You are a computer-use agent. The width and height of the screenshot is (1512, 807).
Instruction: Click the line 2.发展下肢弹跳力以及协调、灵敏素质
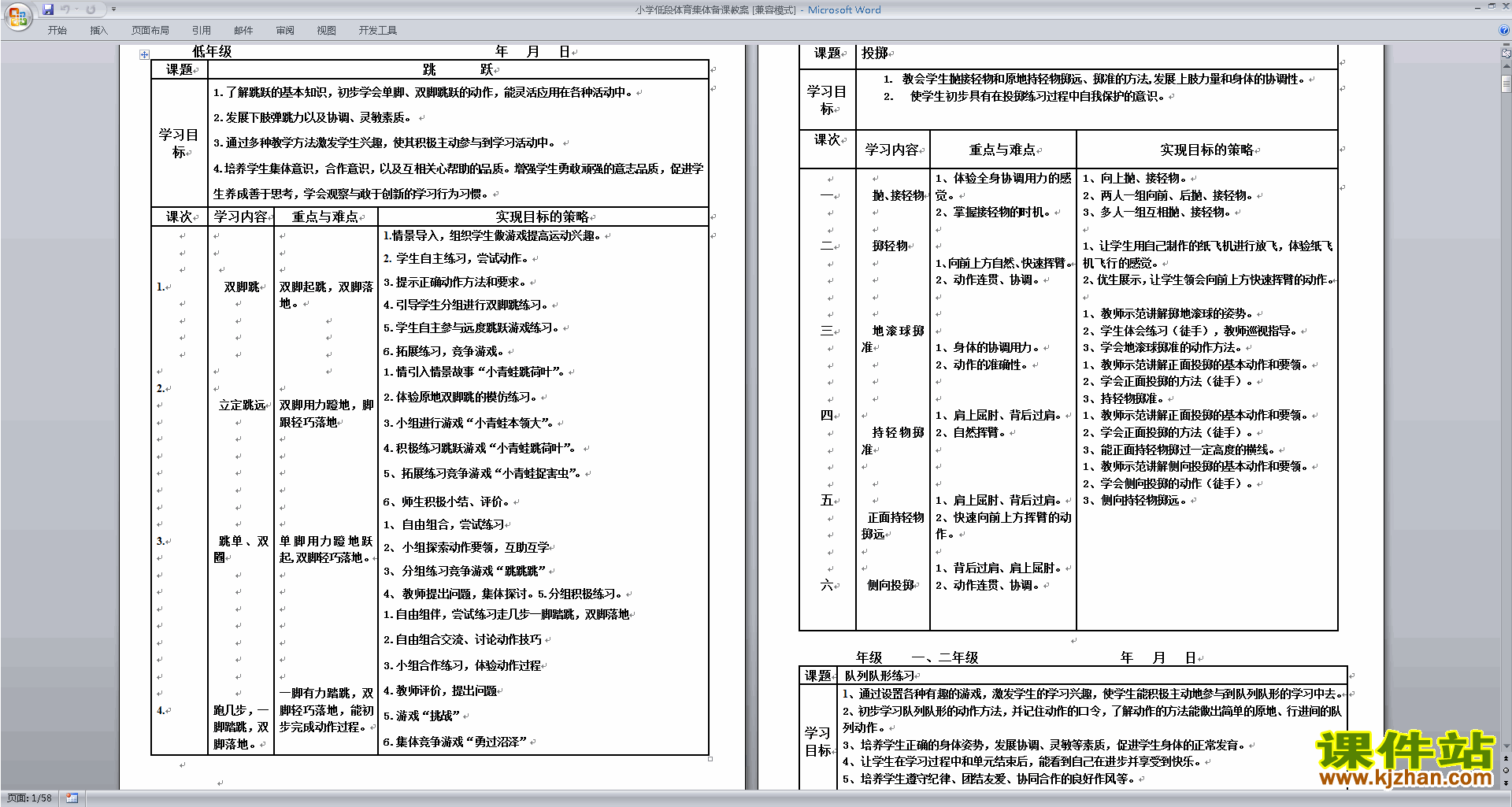(x=313, y=117)
